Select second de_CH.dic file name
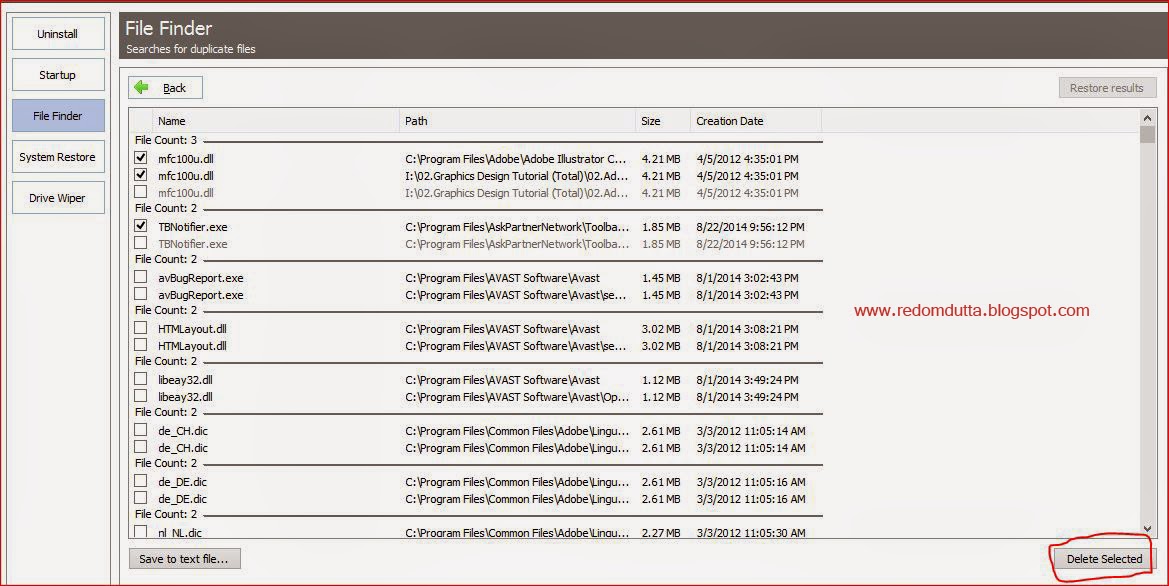The height and width of the screenshot is (586, 1169). tap(183, 448)
